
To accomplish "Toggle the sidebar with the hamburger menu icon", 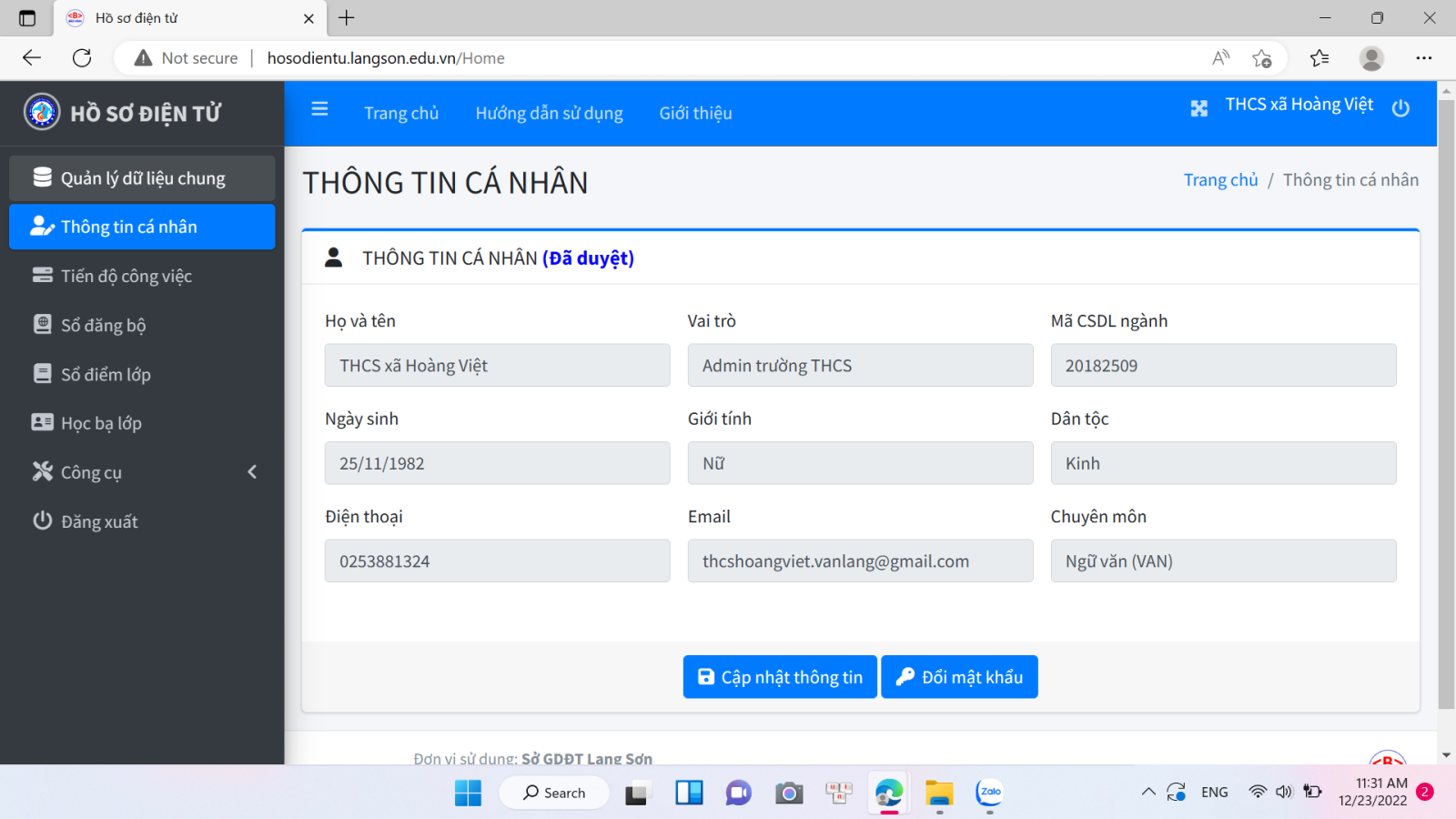I will point(319,109).
